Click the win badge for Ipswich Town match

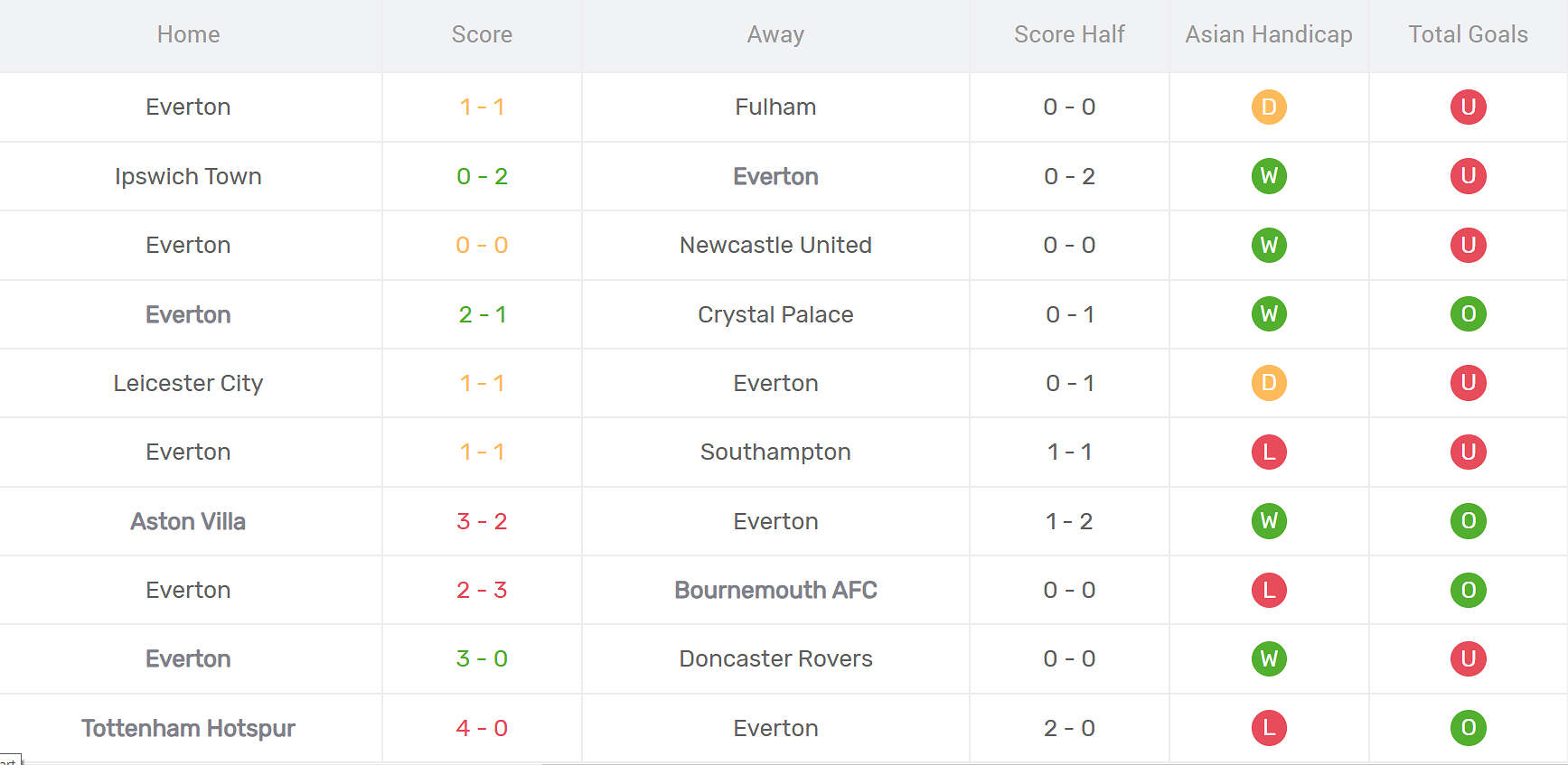click(x=1269, y=176)
